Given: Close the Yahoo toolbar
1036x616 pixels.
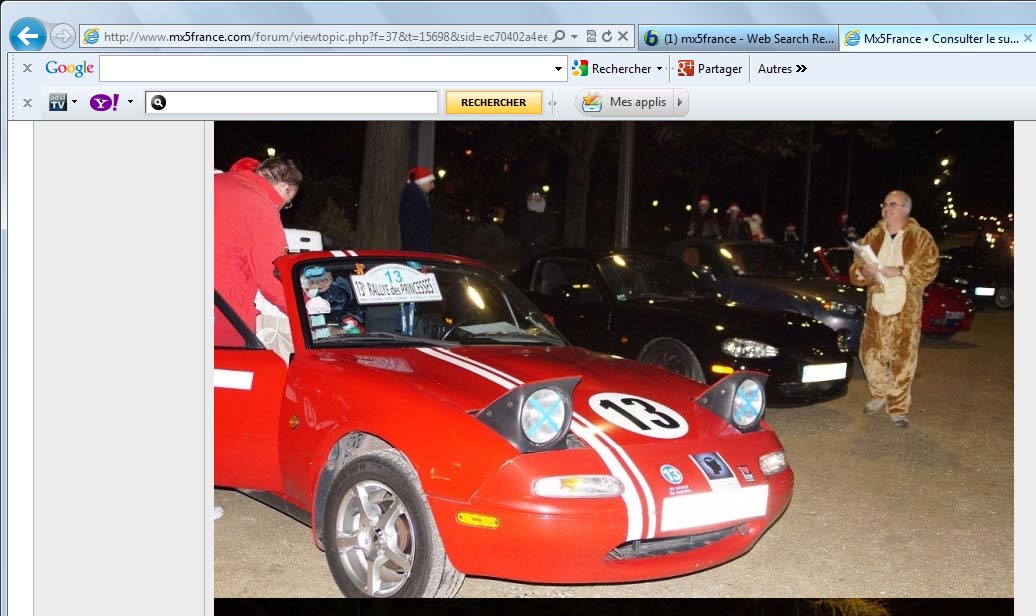Looking at the screenshot, I should [x=27, y=102].
